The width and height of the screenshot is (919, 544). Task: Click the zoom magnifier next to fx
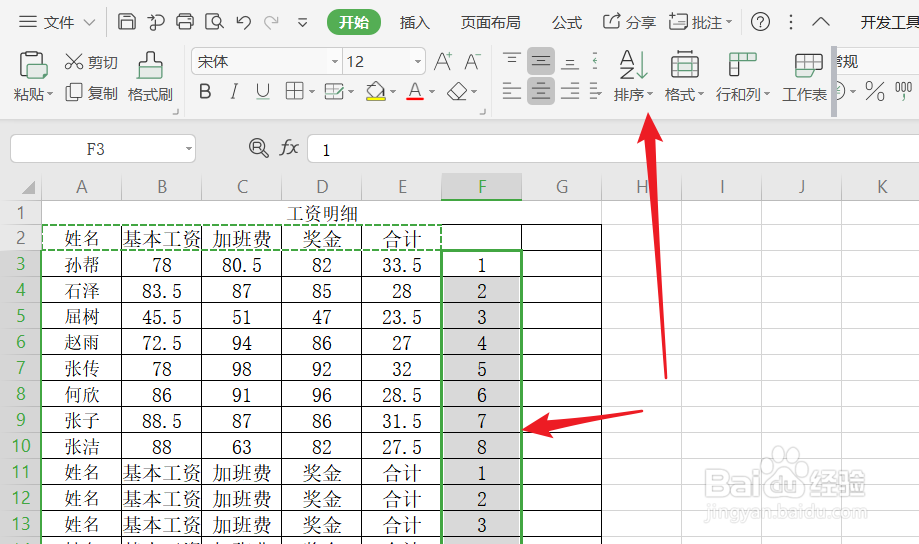258,148
